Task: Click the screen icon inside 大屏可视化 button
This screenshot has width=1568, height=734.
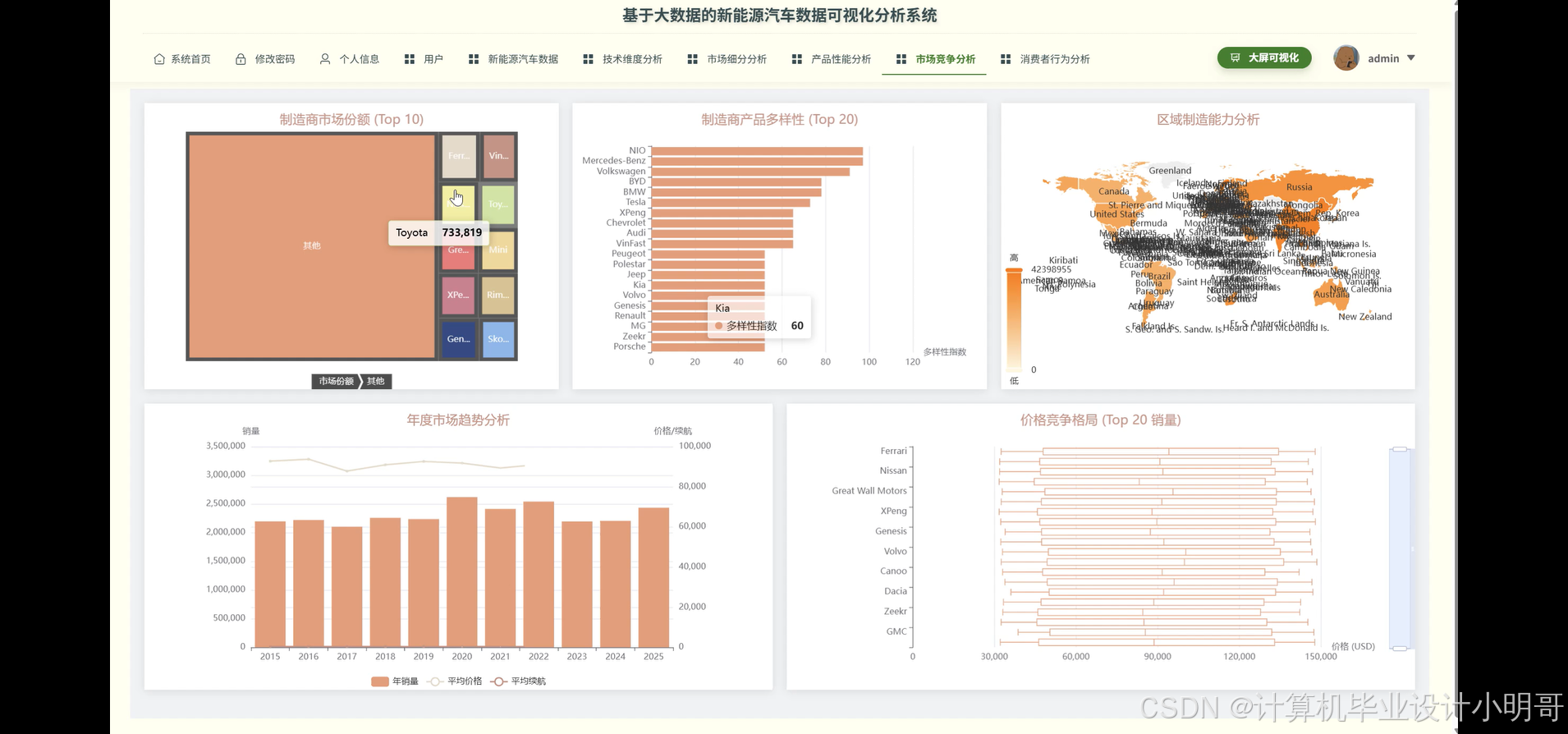Action: 1235,58
